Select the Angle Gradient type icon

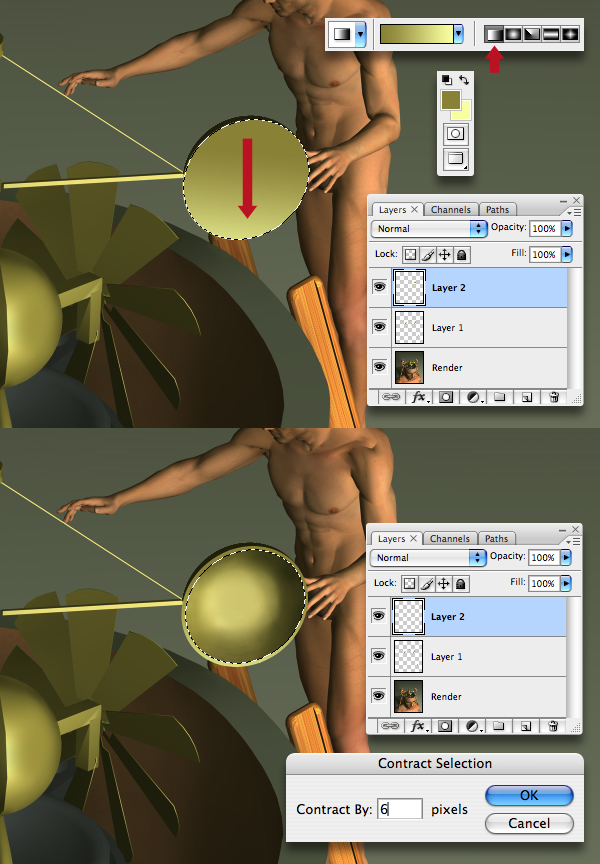(532, 34)
